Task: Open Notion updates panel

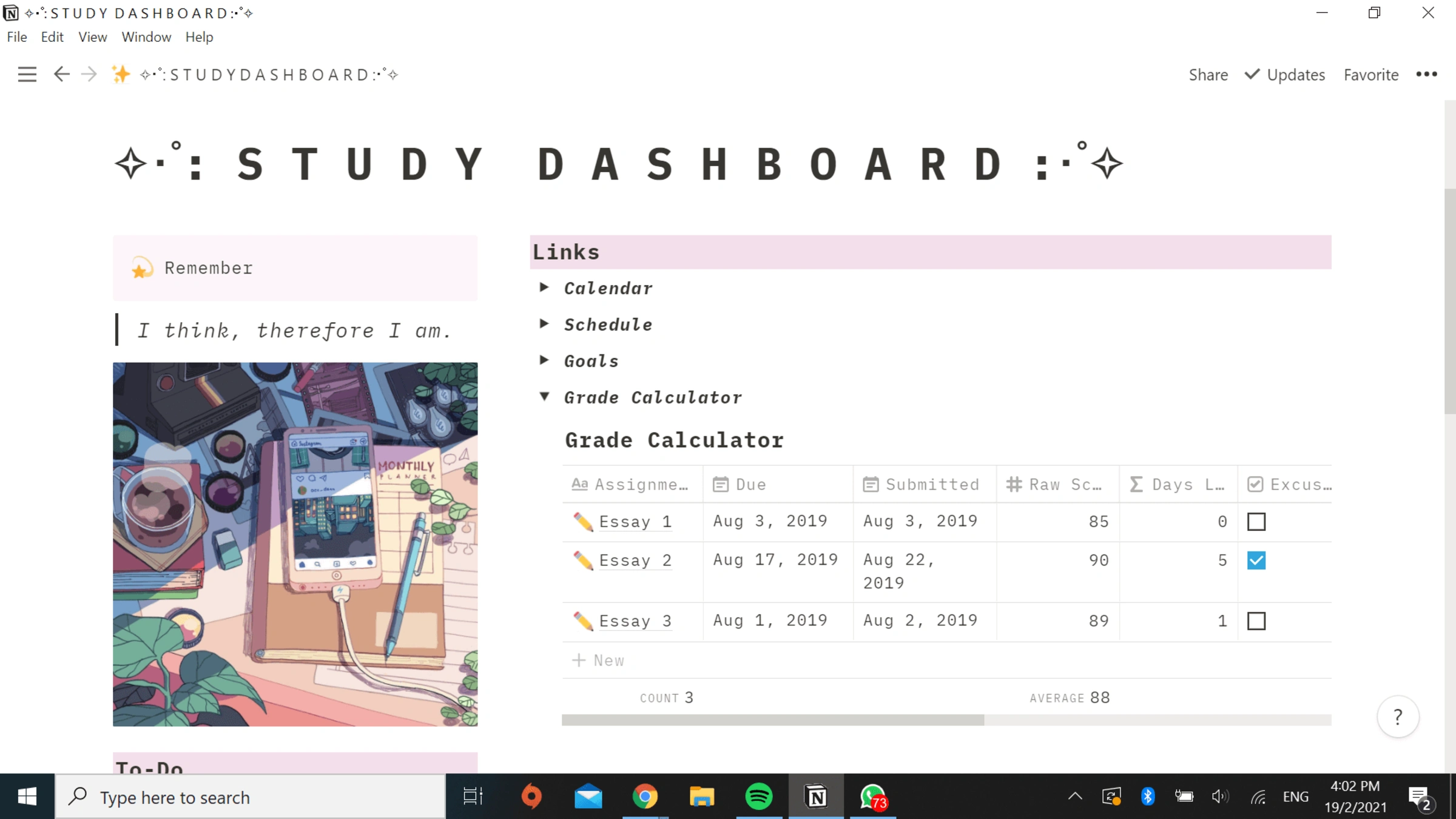Action: [1285, 75]
